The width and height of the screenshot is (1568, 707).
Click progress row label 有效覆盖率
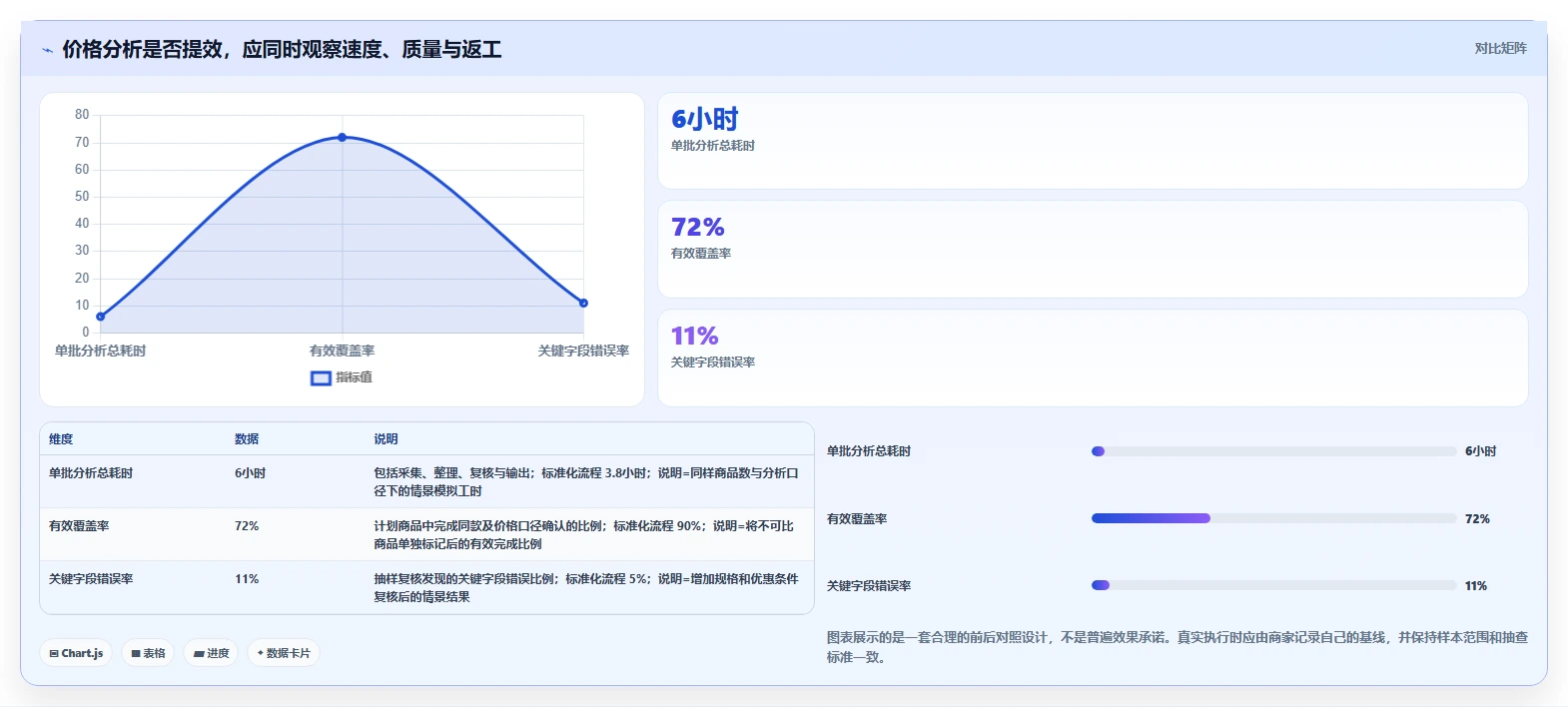857,519
